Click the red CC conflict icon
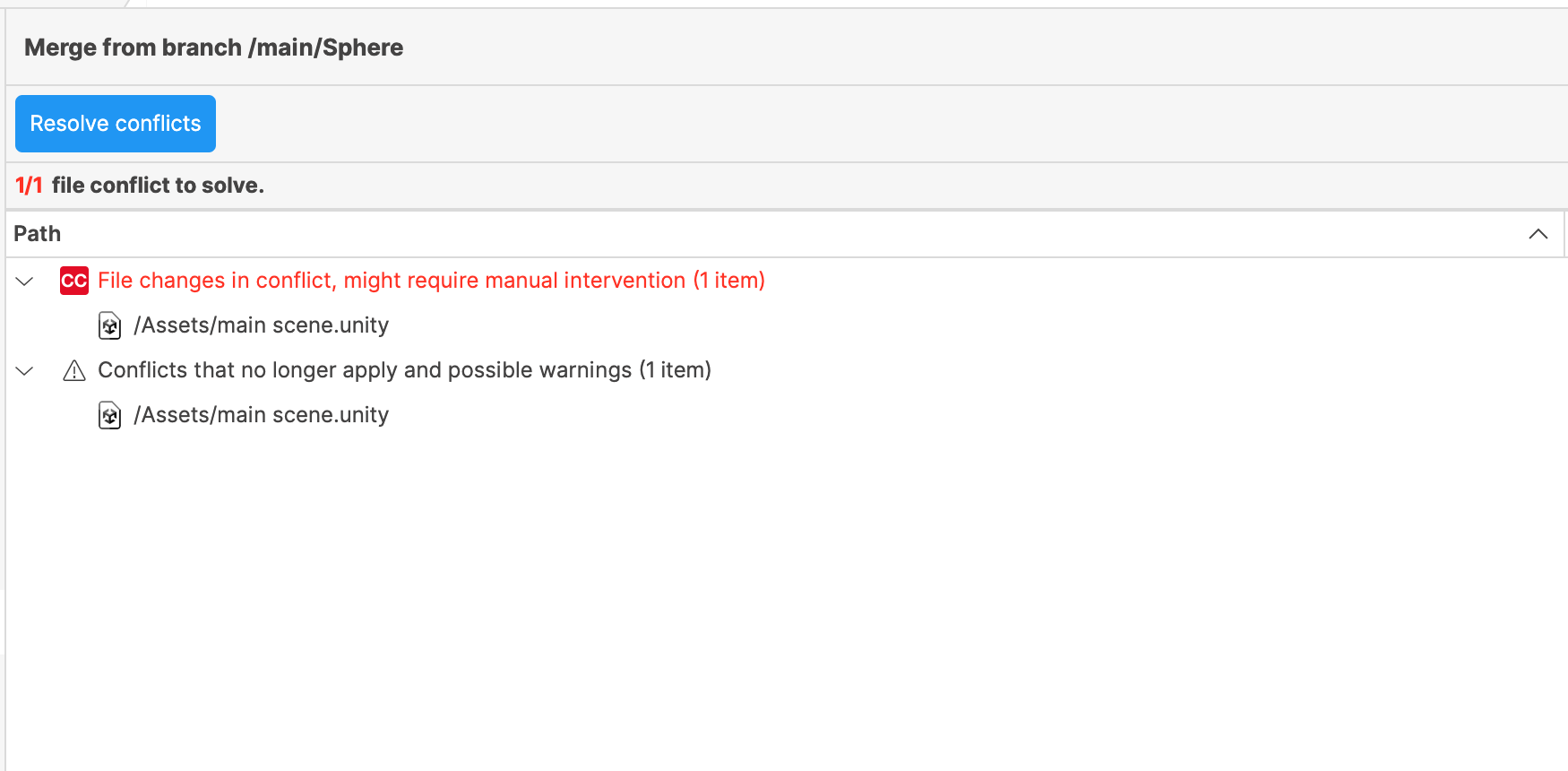The height and width of the screenshot is (771, 1568). coord(74,281)
